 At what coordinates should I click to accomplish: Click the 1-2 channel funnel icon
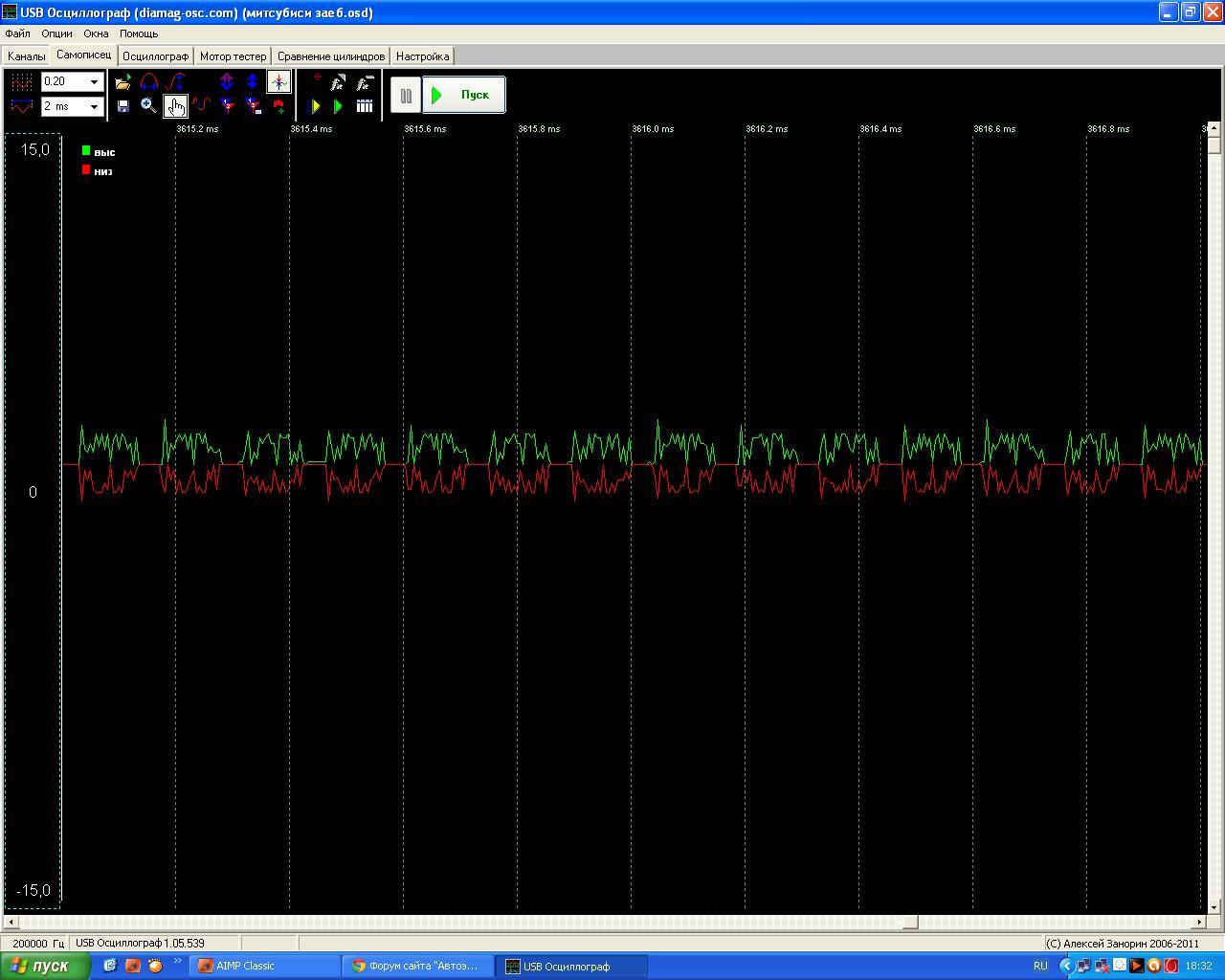[227, 106]
